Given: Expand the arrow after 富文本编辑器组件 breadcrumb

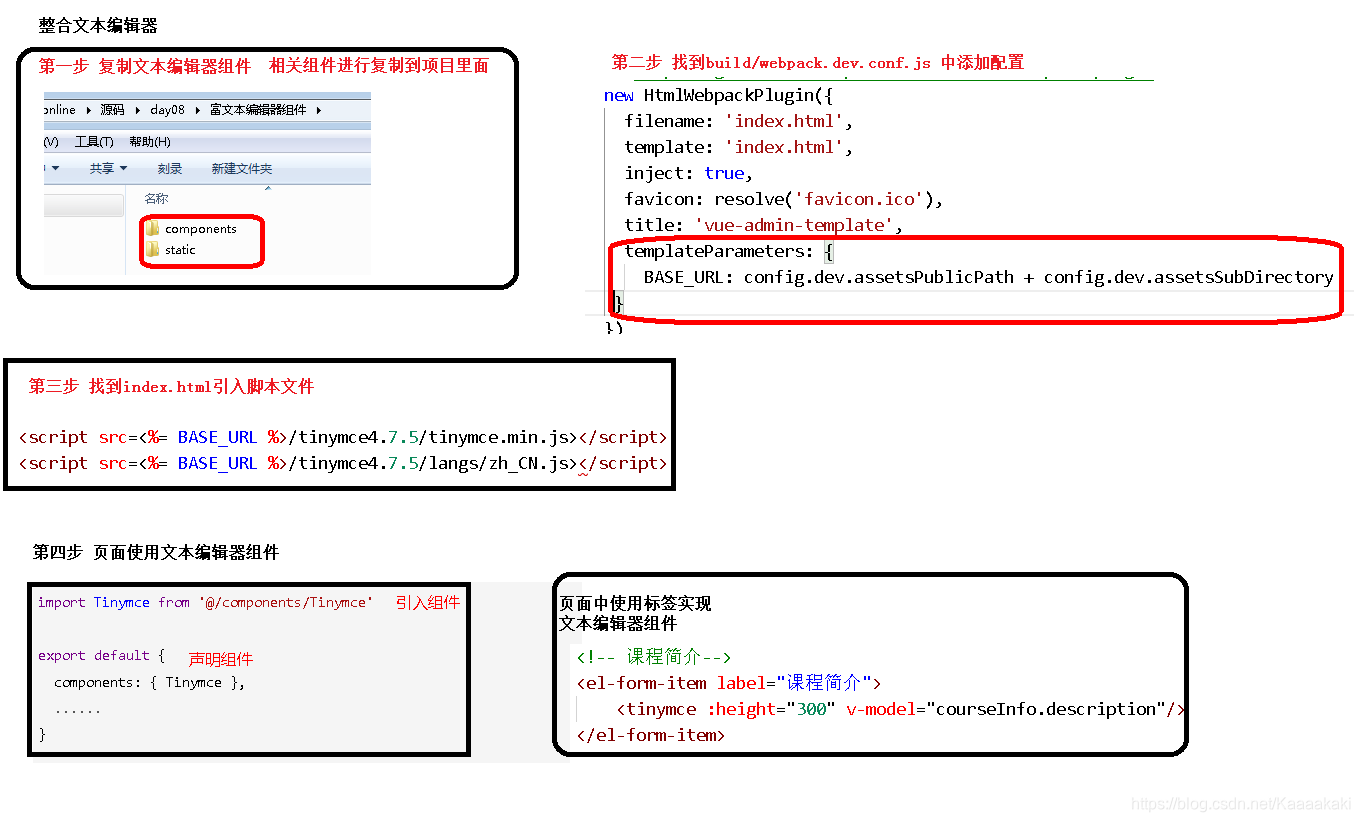Looking at the screenshot, I should 319,110.
